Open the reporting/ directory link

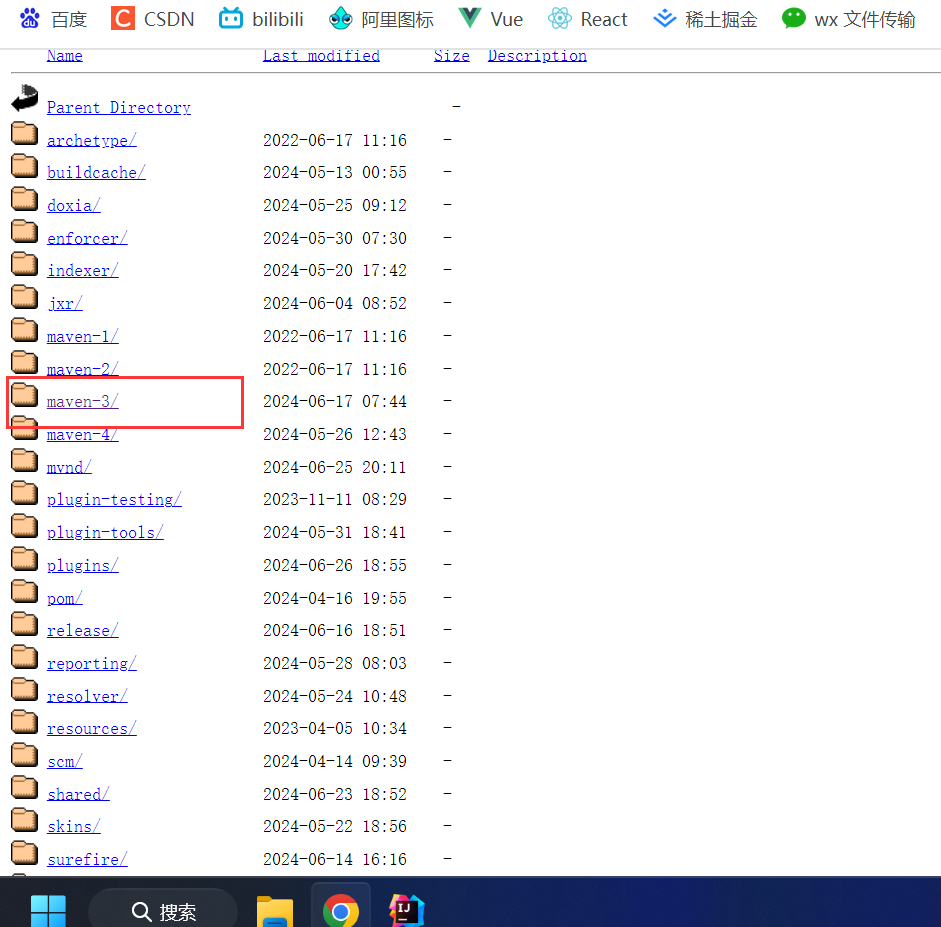point(92,664)
